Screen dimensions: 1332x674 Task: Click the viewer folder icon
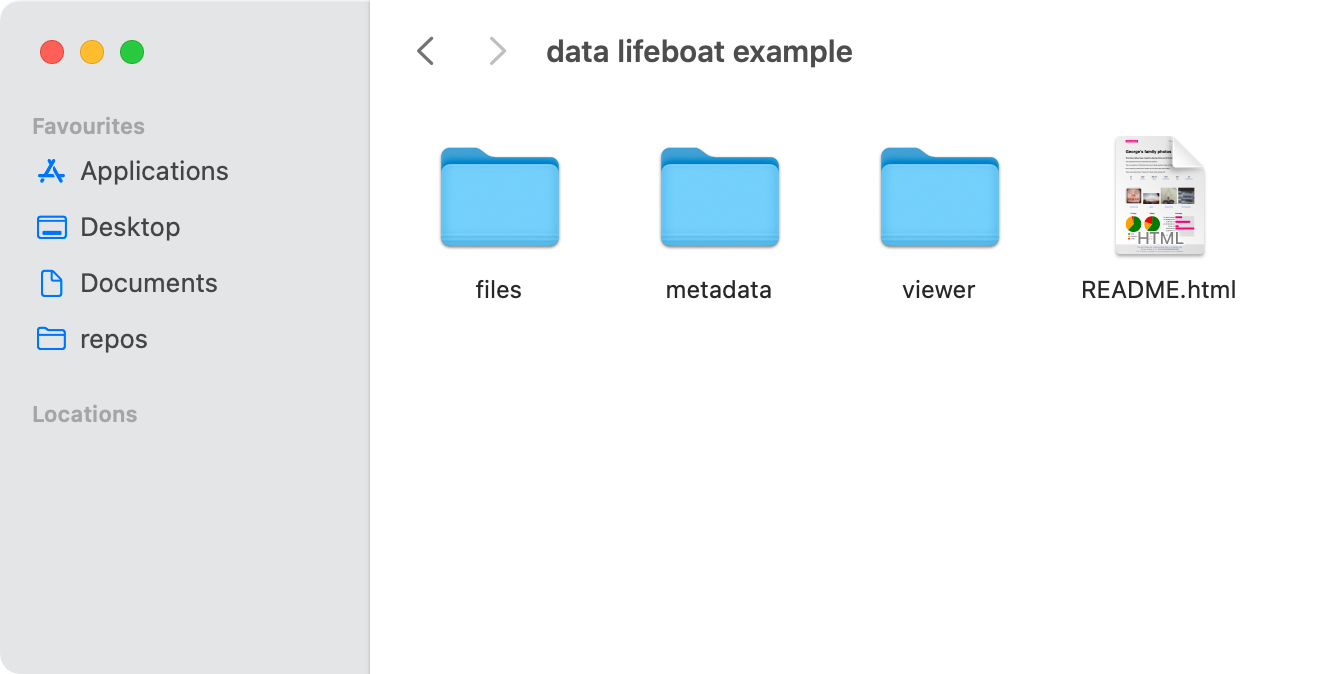click(939, 197)
